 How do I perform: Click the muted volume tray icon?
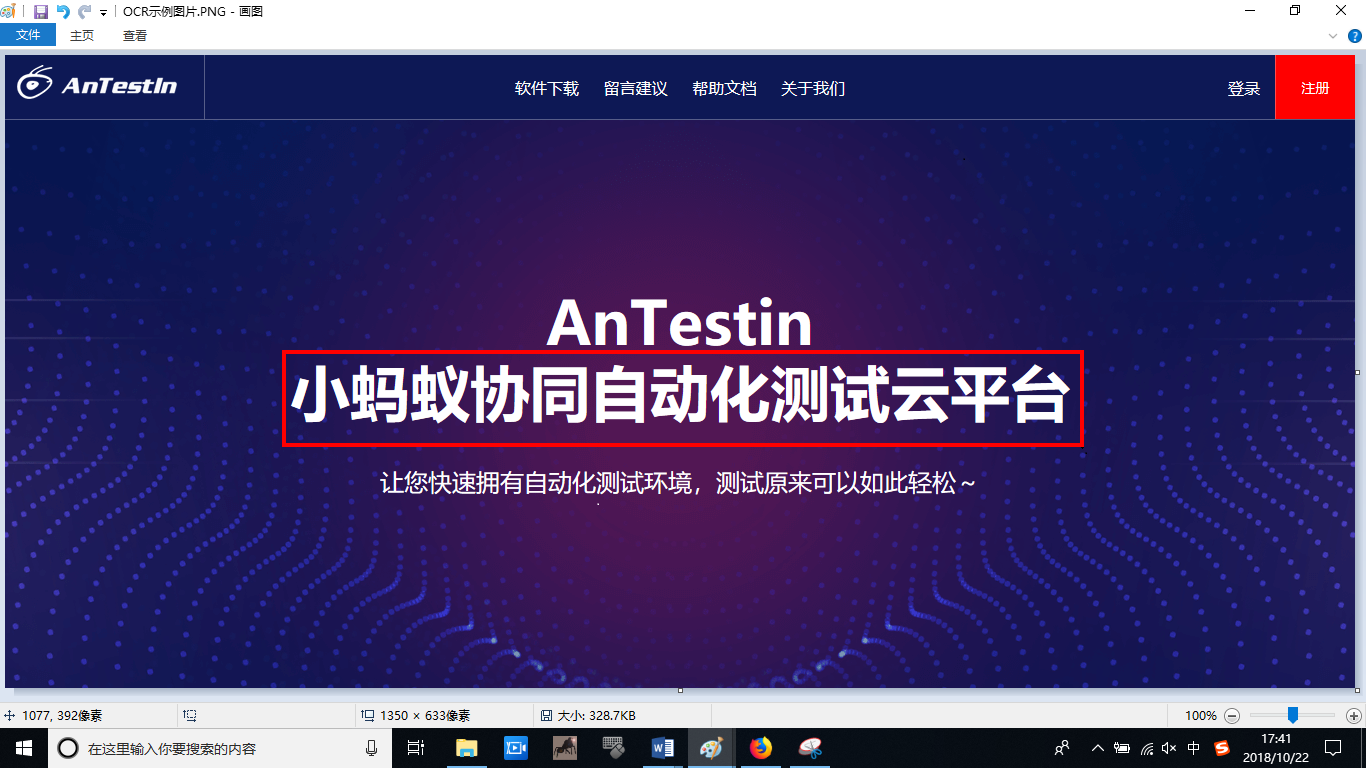(1169, 748)
